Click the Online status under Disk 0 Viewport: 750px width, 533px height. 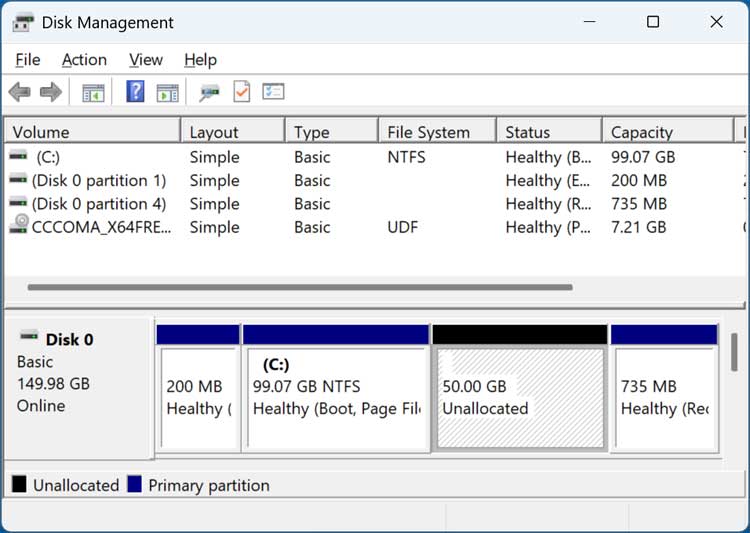(41, 406)
